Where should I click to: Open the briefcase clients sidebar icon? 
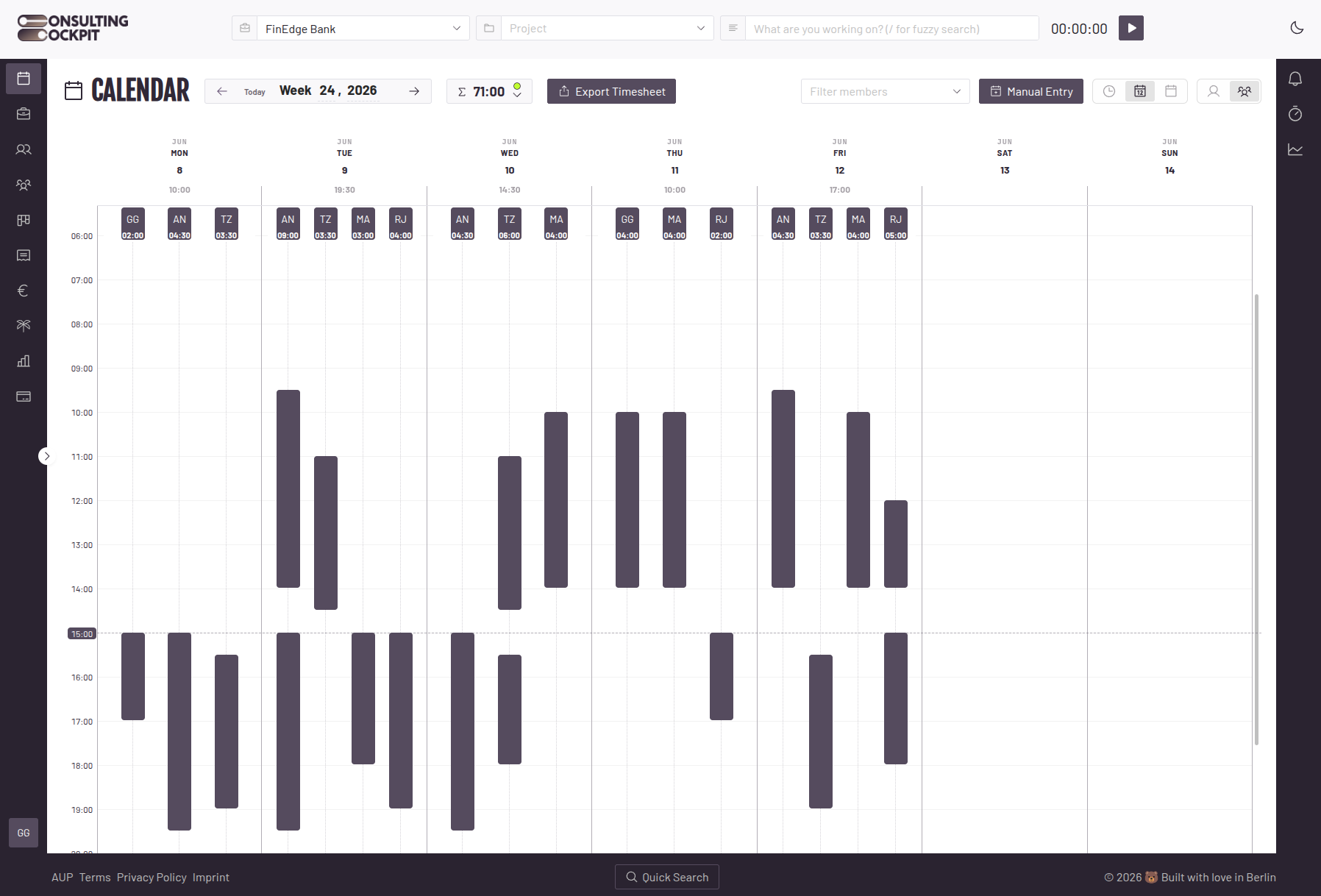(24, 113)
